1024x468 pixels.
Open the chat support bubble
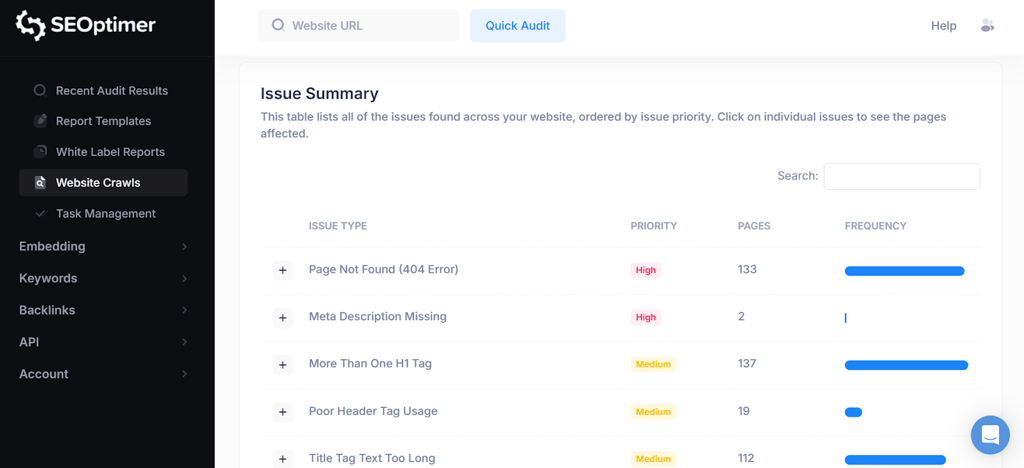pos(990,435)
